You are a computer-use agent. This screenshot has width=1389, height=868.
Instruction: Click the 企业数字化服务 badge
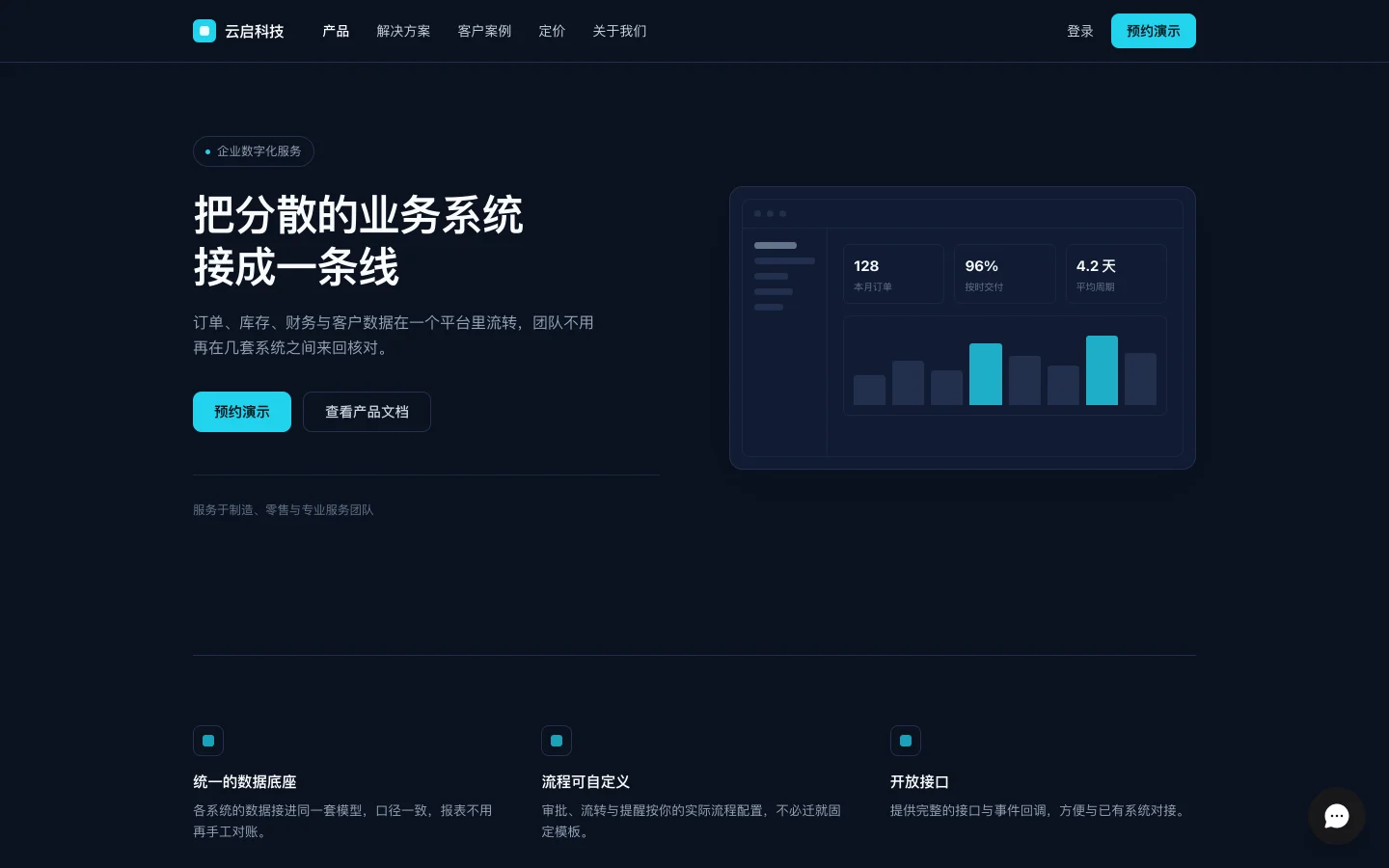click(x=254, y=151)
